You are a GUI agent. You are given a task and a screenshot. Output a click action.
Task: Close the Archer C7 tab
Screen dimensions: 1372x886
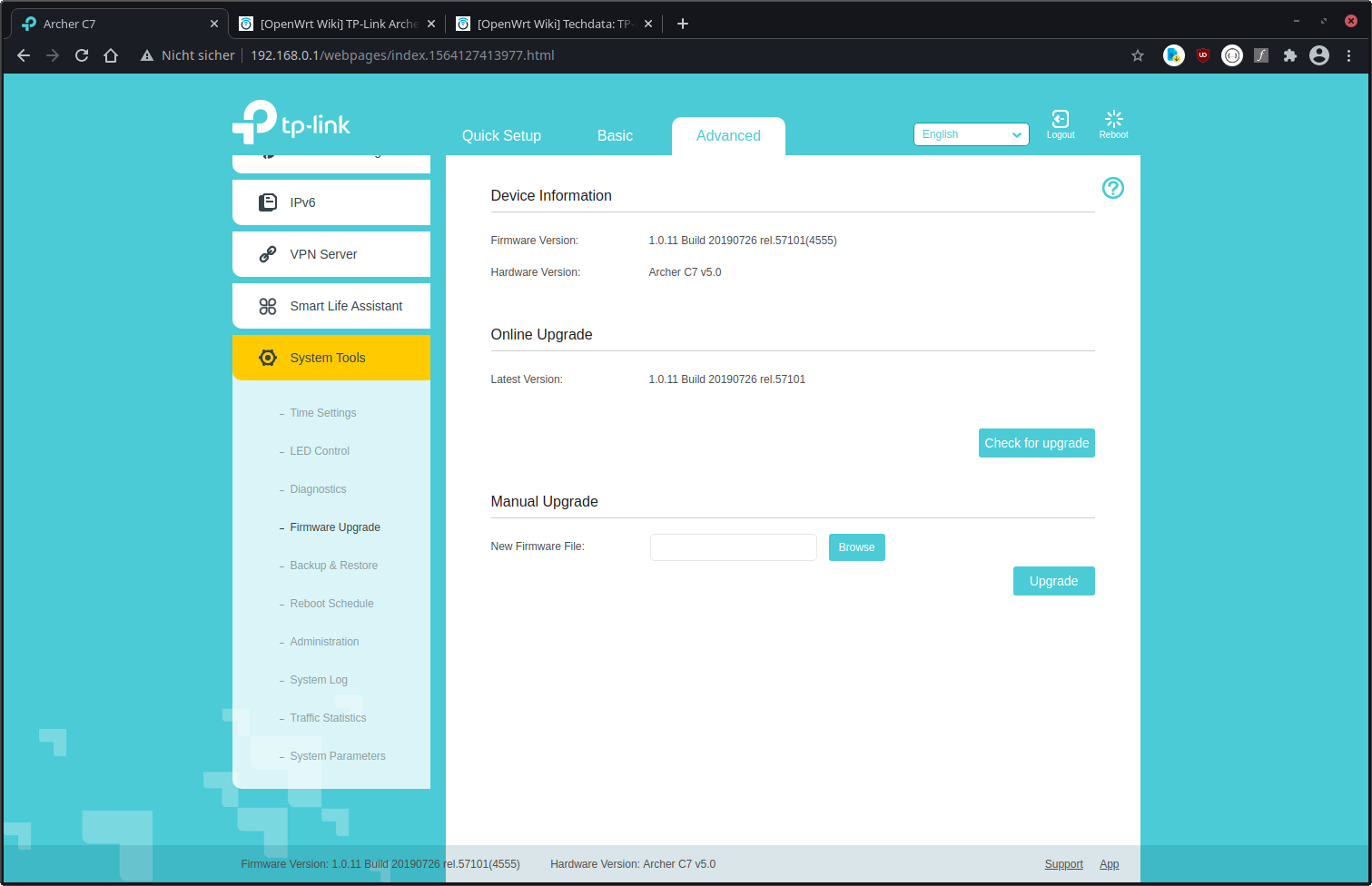[214, 24]
